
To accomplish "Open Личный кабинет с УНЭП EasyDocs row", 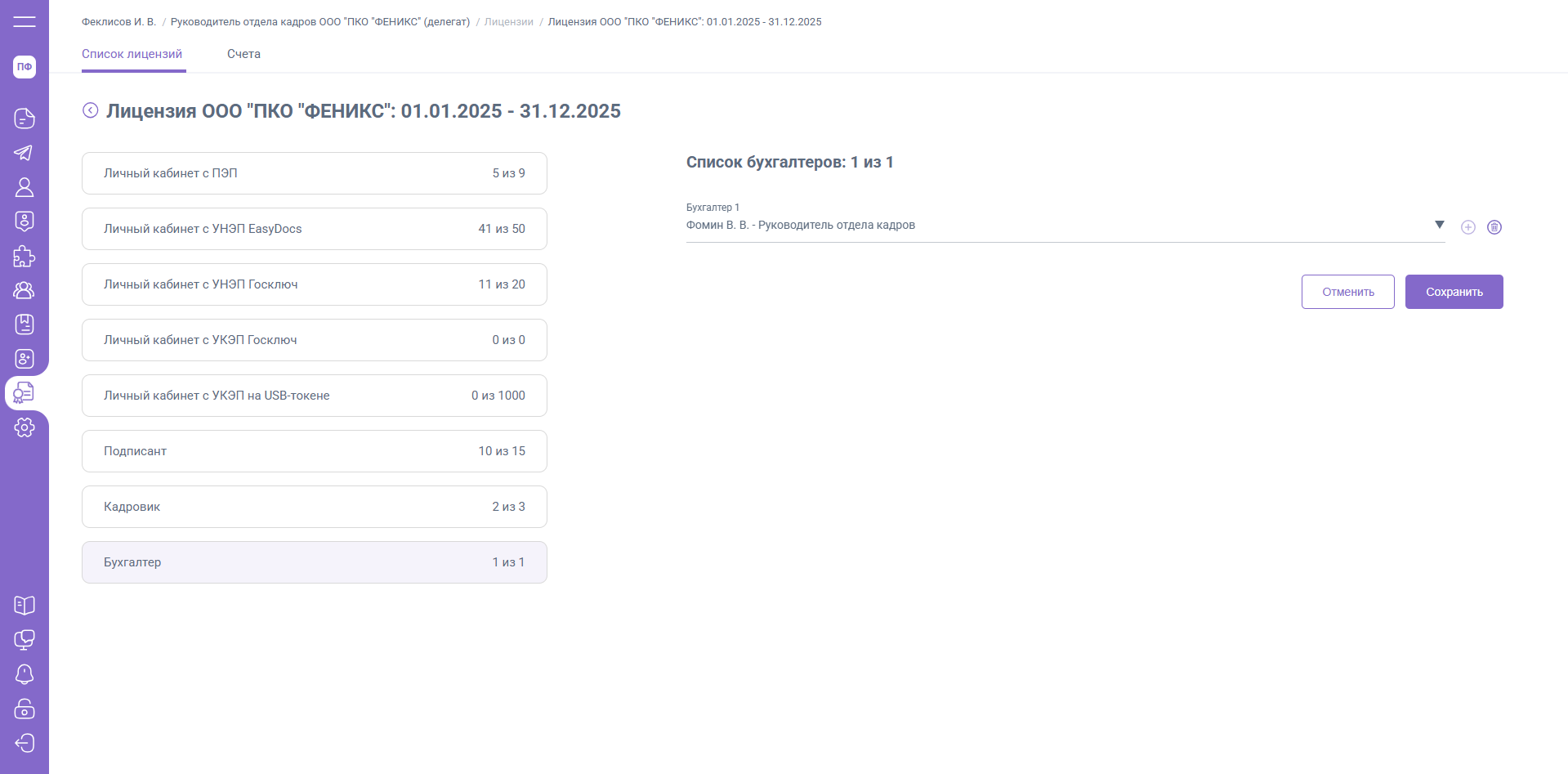I will tap(315, 229).
